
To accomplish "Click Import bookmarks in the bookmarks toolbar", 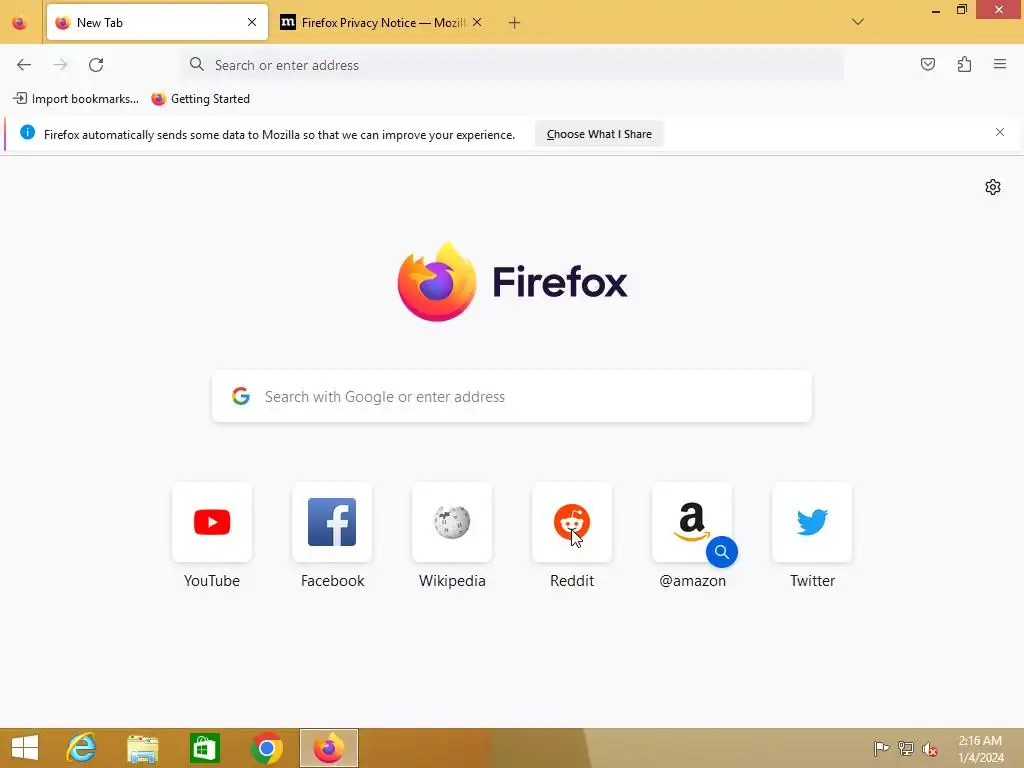I will pyautogui.click(x=76, y=99).
